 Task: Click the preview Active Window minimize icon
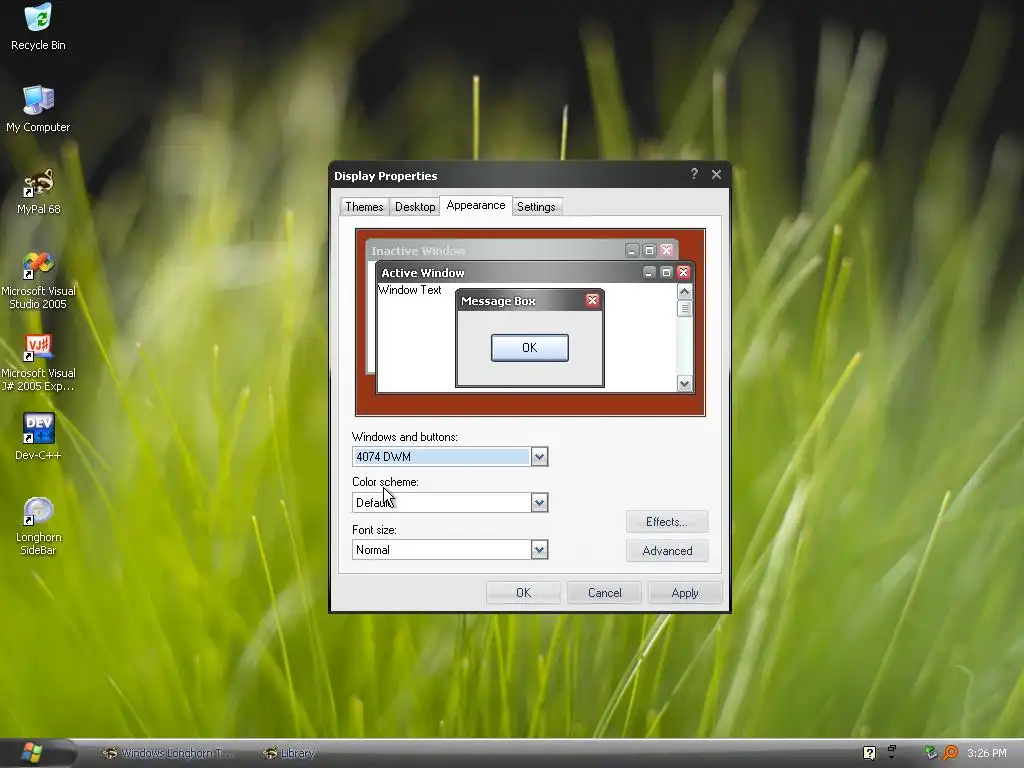pyautogui.click(x=648, y=272)
